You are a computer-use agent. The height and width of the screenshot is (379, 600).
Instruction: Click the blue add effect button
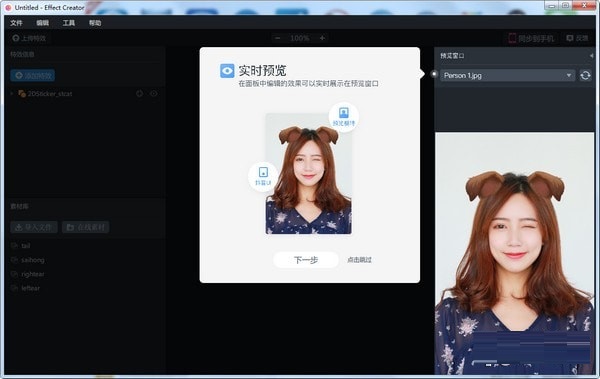(33, 75)
